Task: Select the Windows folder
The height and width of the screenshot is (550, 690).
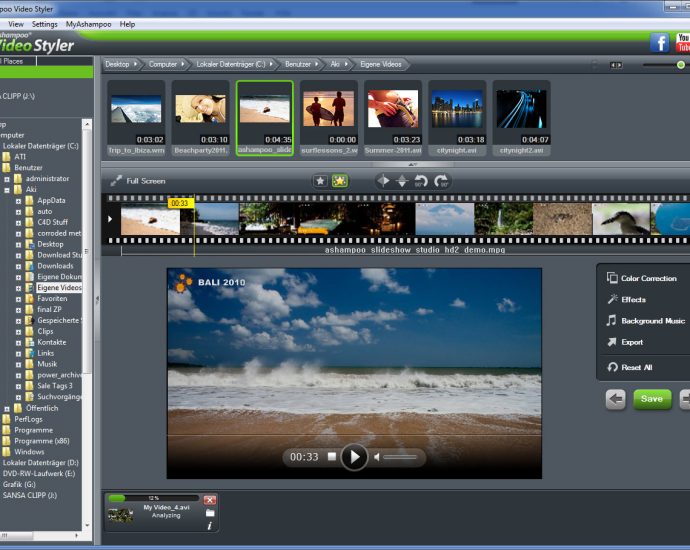Action: pyautogui.click(x=29, y=452)
